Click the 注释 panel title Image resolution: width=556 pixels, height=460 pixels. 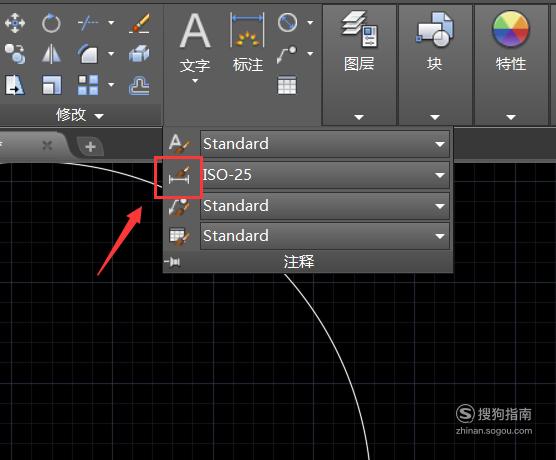[x=299, y=262]
